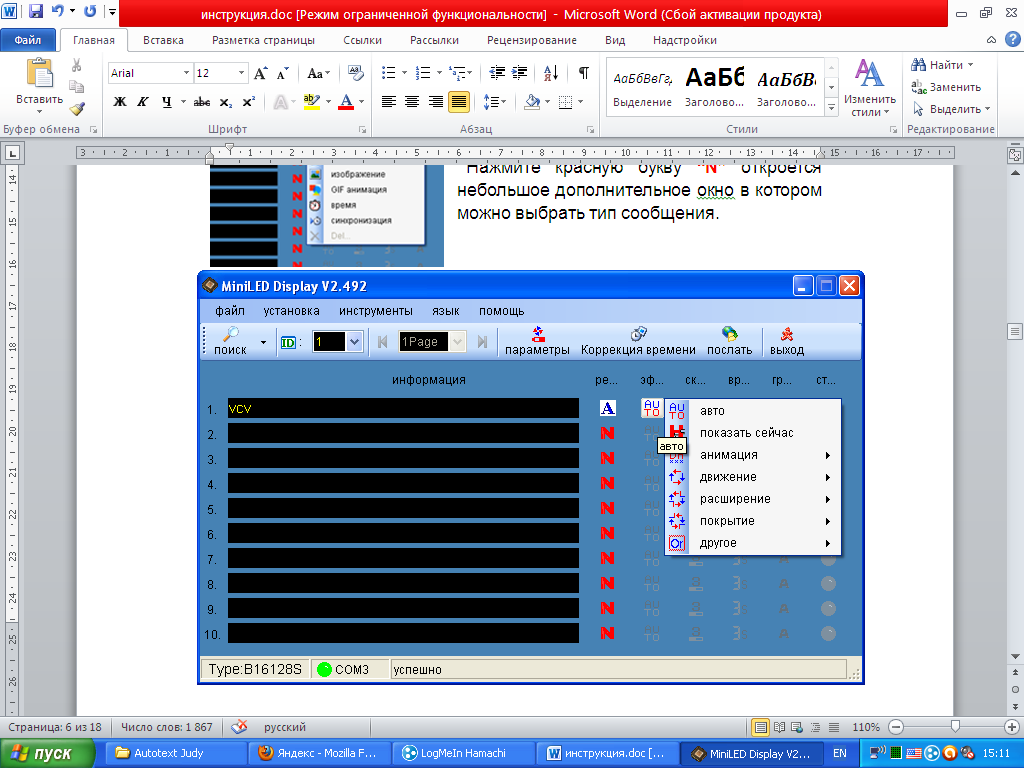The width and height of the screenshot is (1024, 768).
Task: Open the shading paint bucket color
Action: click(532, 101)
